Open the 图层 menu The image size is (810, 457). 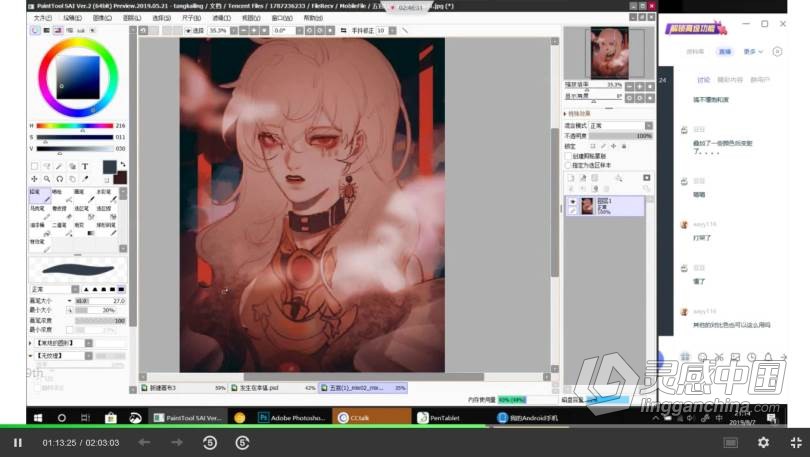click(x=132, y=18)
